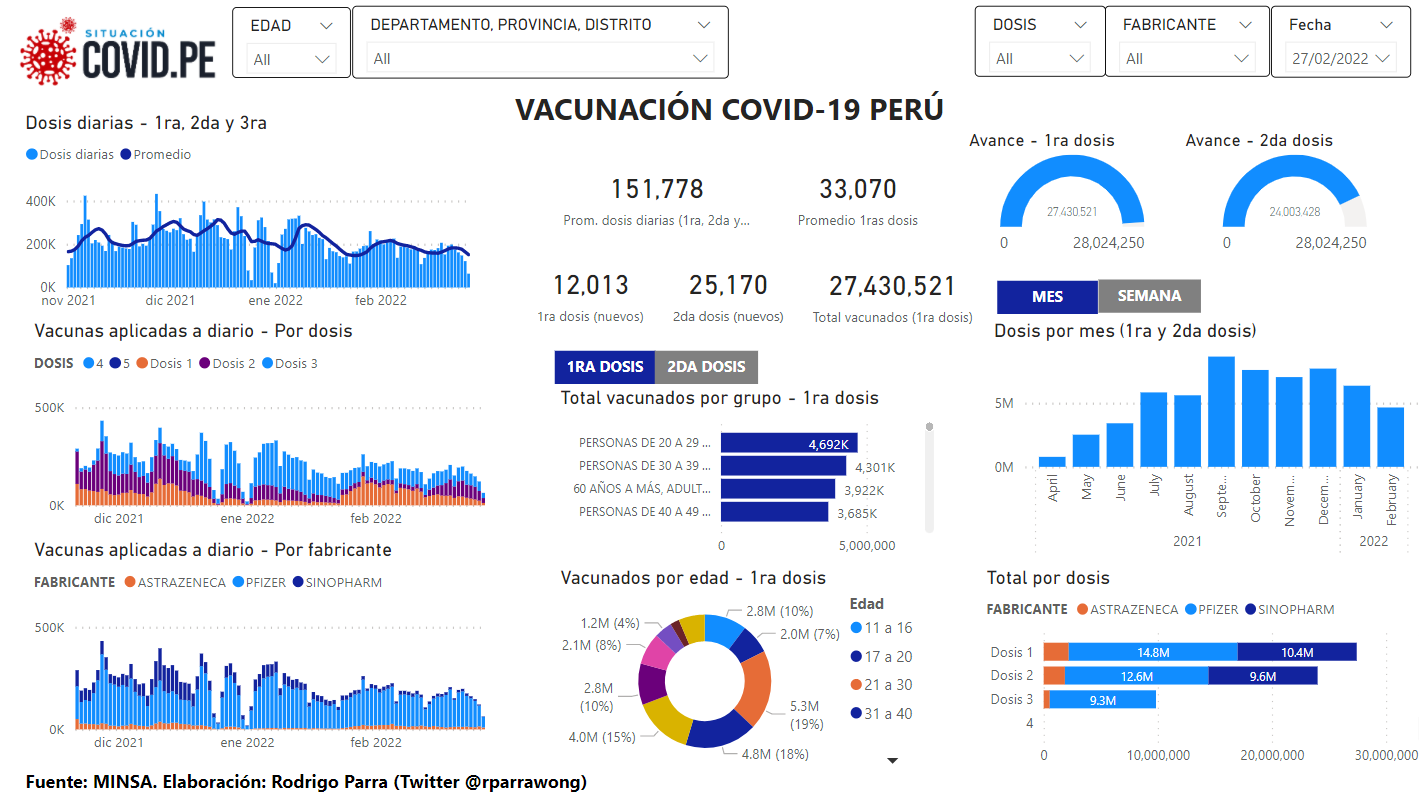The image size is (1419, 798).
Task: Click the 'Dosis 2' purple legend item
Action: pos(227,364)
